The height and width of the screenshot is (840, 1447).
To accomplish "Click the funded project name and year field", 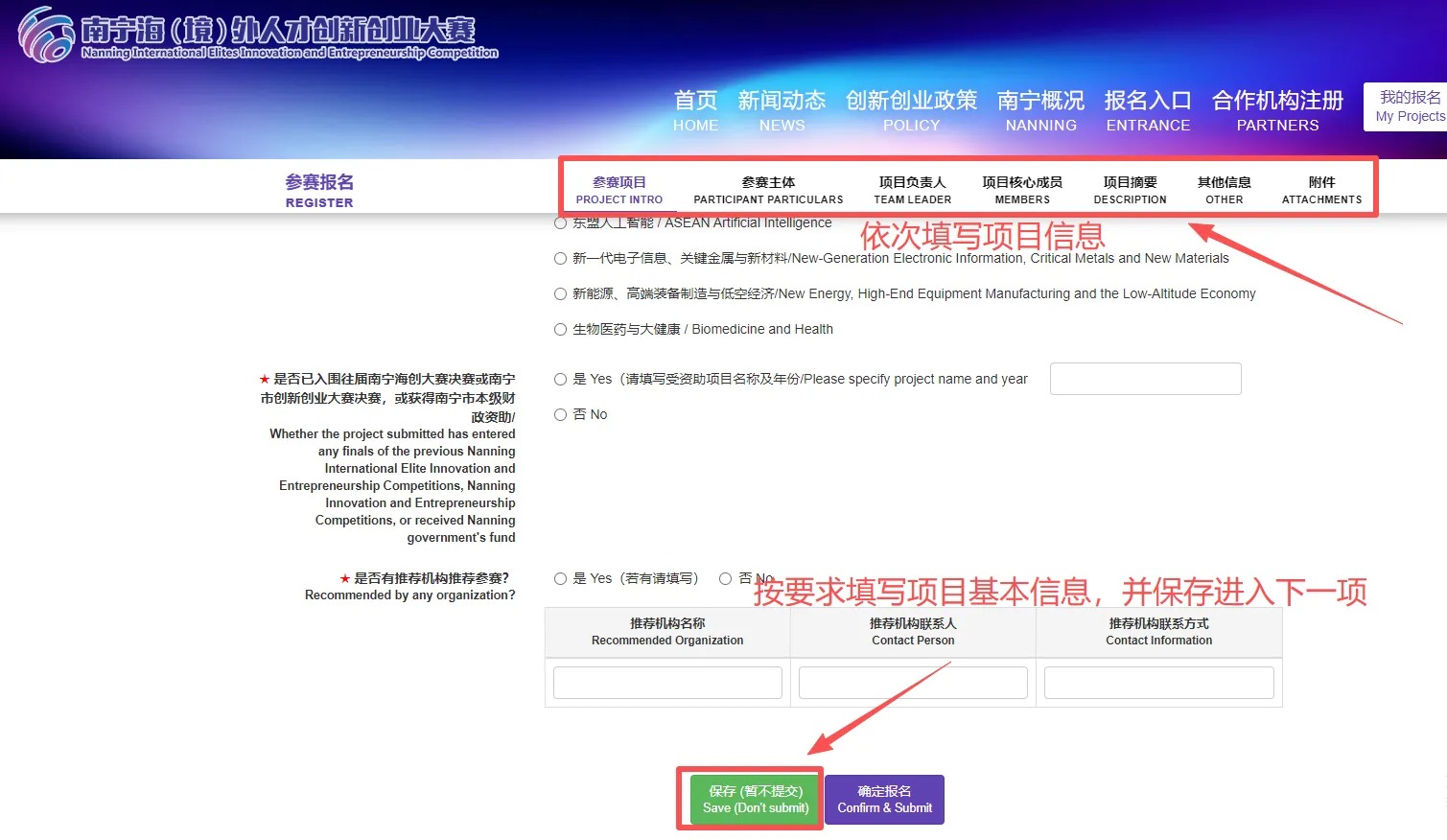I will (x=1145, y=379).
